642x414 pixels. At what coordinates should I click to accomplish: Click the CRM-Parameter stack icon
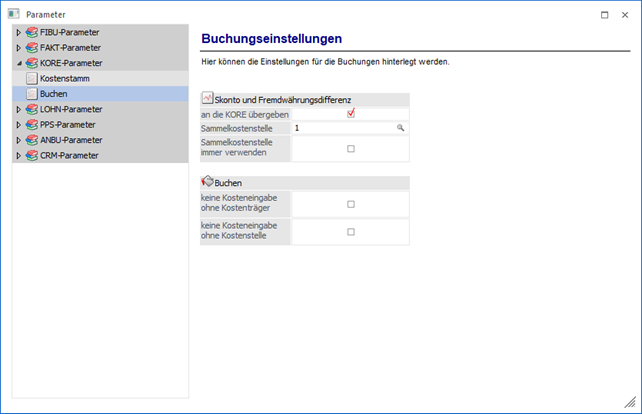(x=32, y=155)
